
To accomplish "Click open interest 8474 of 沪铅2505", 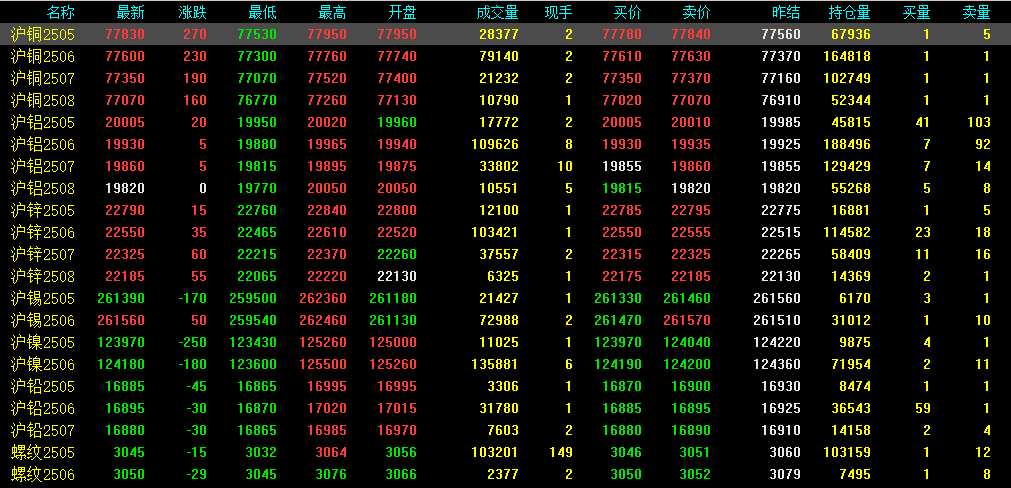I will [855, 386].
